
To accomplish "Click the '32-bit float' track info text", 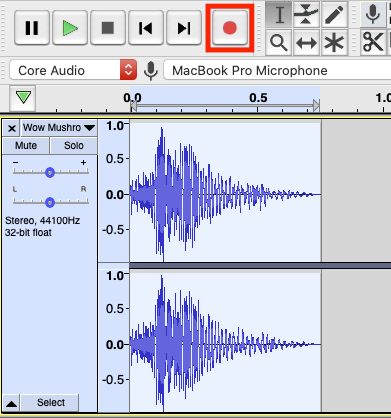I will [x=28, y=233].
